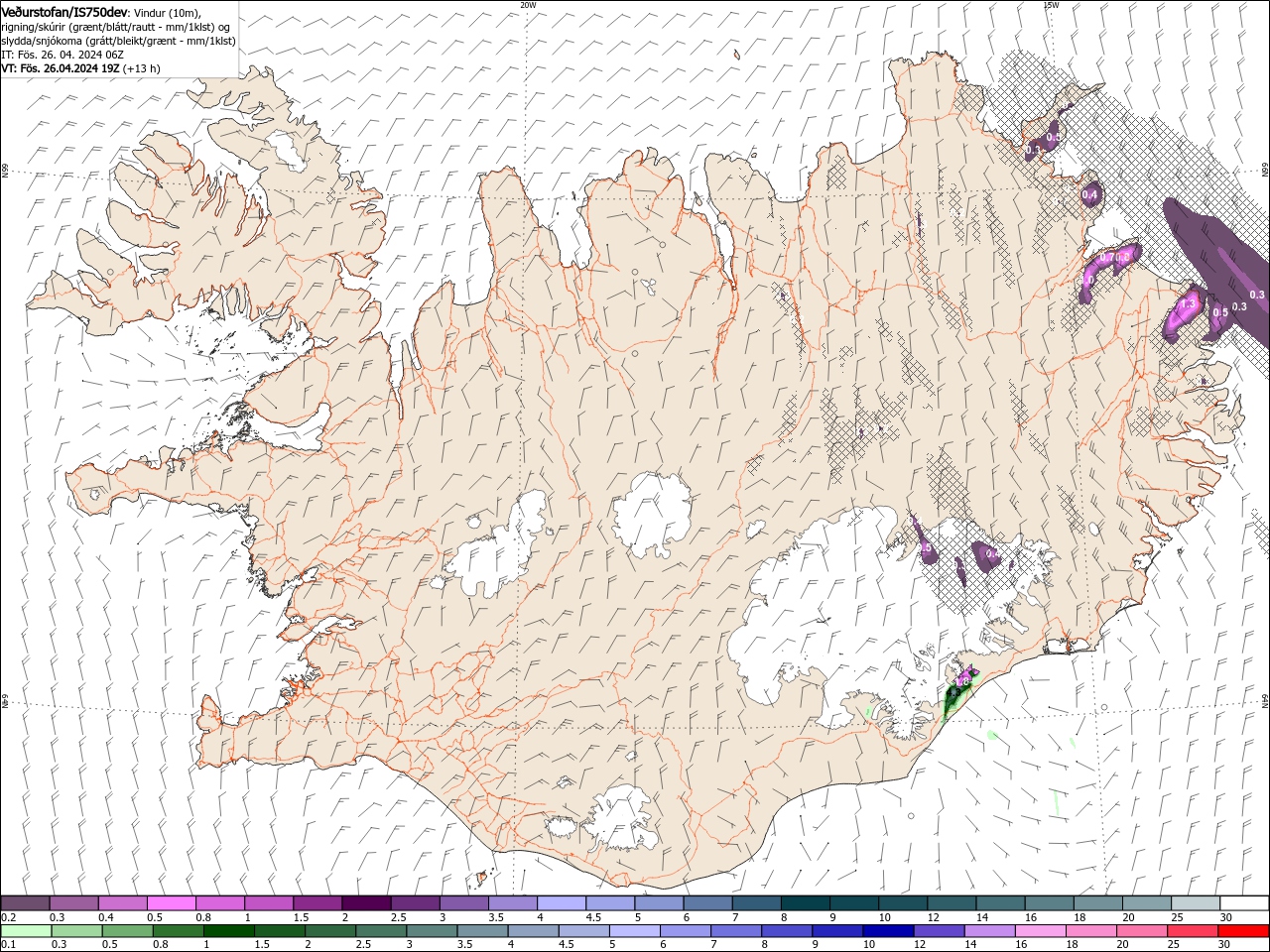Screen dimensions: 1270x952
Task: Click the IT: Fös. 26. 04. 2024 06Z line
Action: tap(63, 55)
